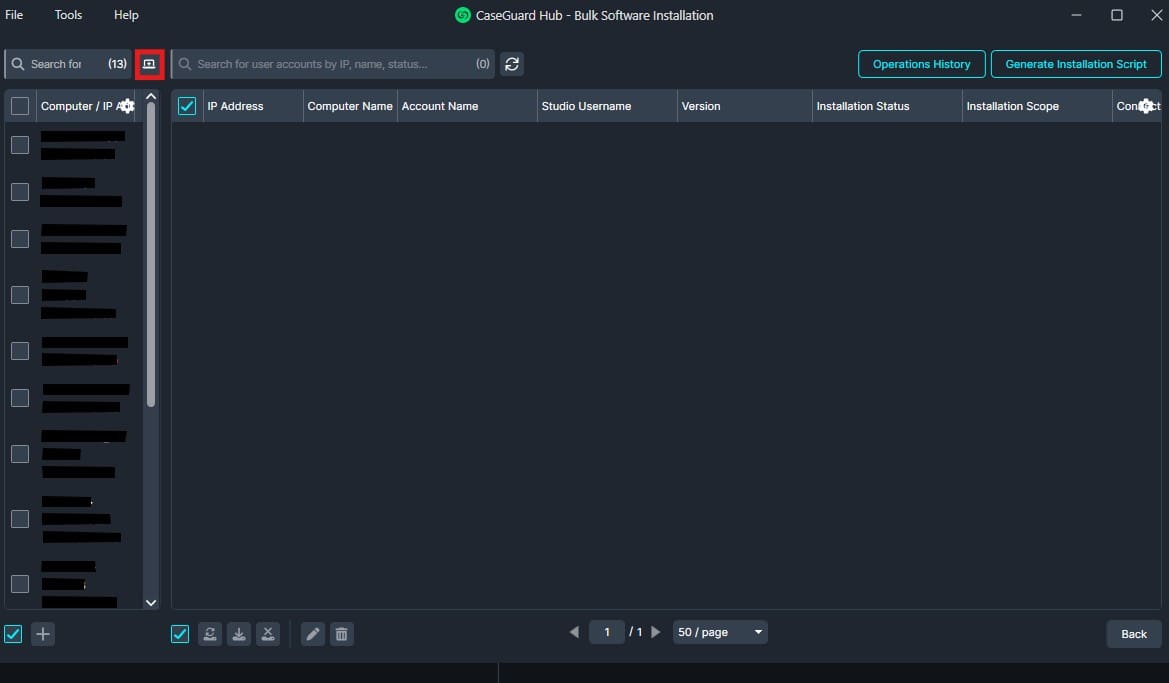Screen dimensions: 1169x683
Task: Open the Help menu
Action: coord(126,15)
